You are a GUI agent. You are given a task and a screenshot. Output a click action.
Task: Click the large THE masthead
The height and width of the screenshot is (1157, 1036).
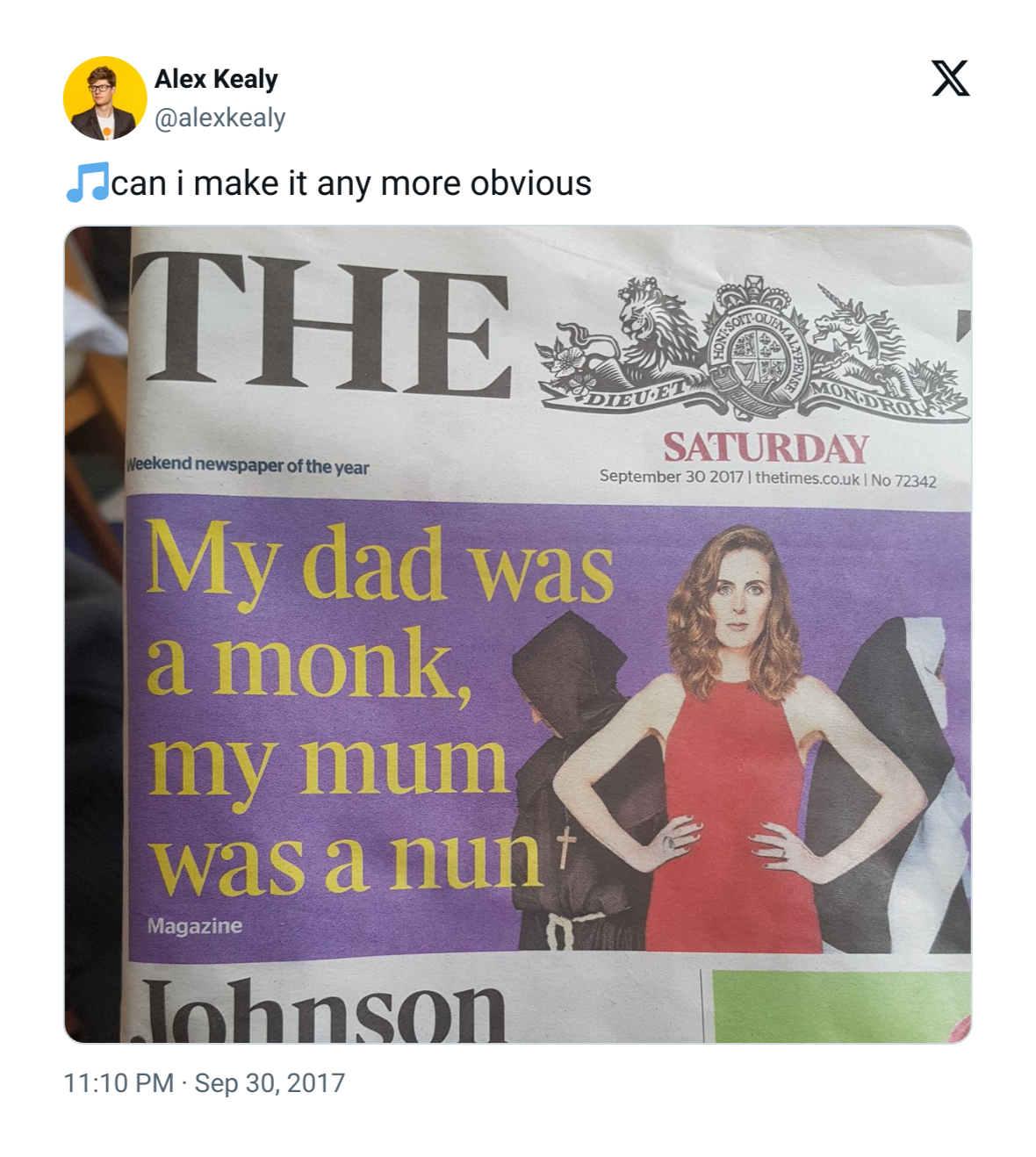321,324
